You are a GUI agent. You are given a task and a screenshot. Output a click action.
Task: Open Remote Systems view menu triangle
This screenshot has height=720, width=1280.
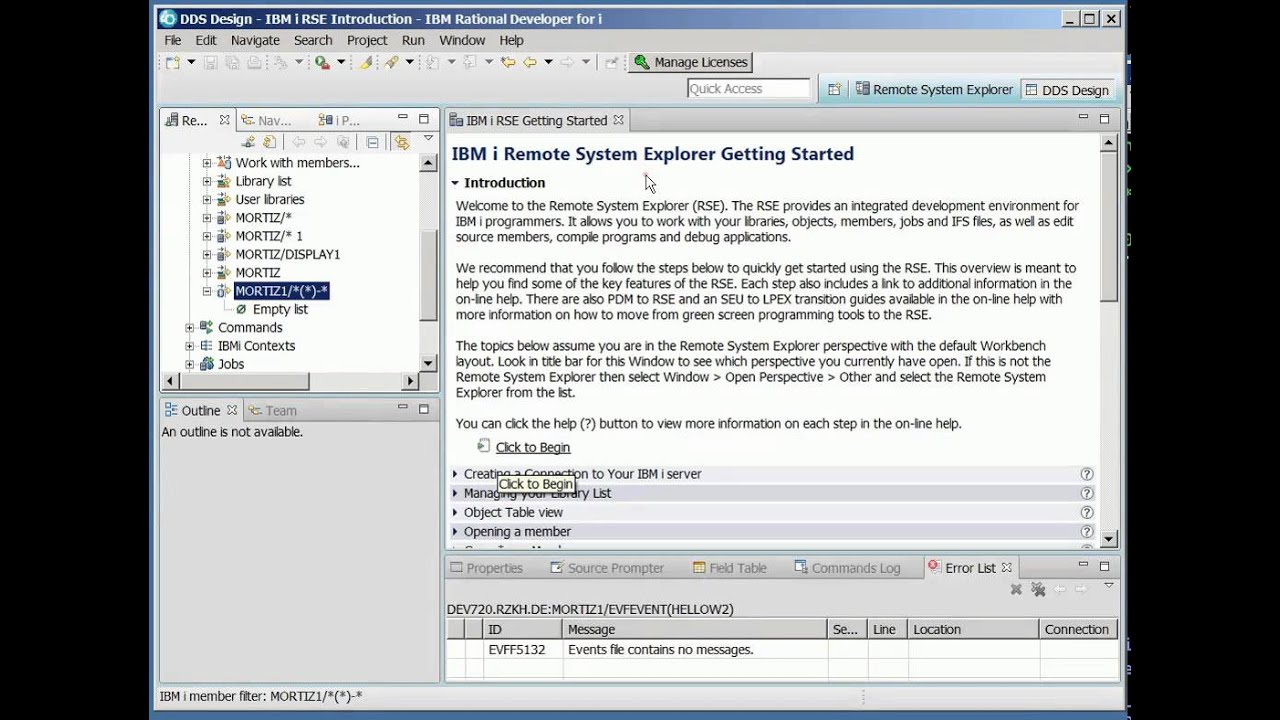click(428, 139)
